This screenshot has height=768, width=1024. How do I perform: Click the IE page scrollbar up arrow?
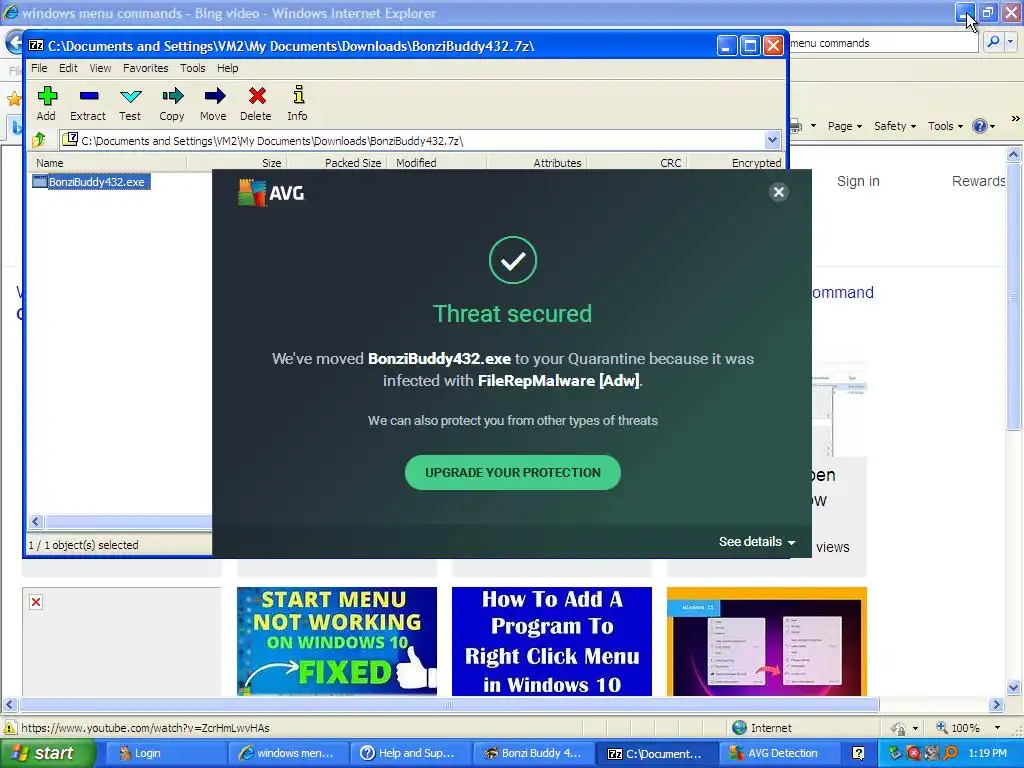[x=1014, y=155]
